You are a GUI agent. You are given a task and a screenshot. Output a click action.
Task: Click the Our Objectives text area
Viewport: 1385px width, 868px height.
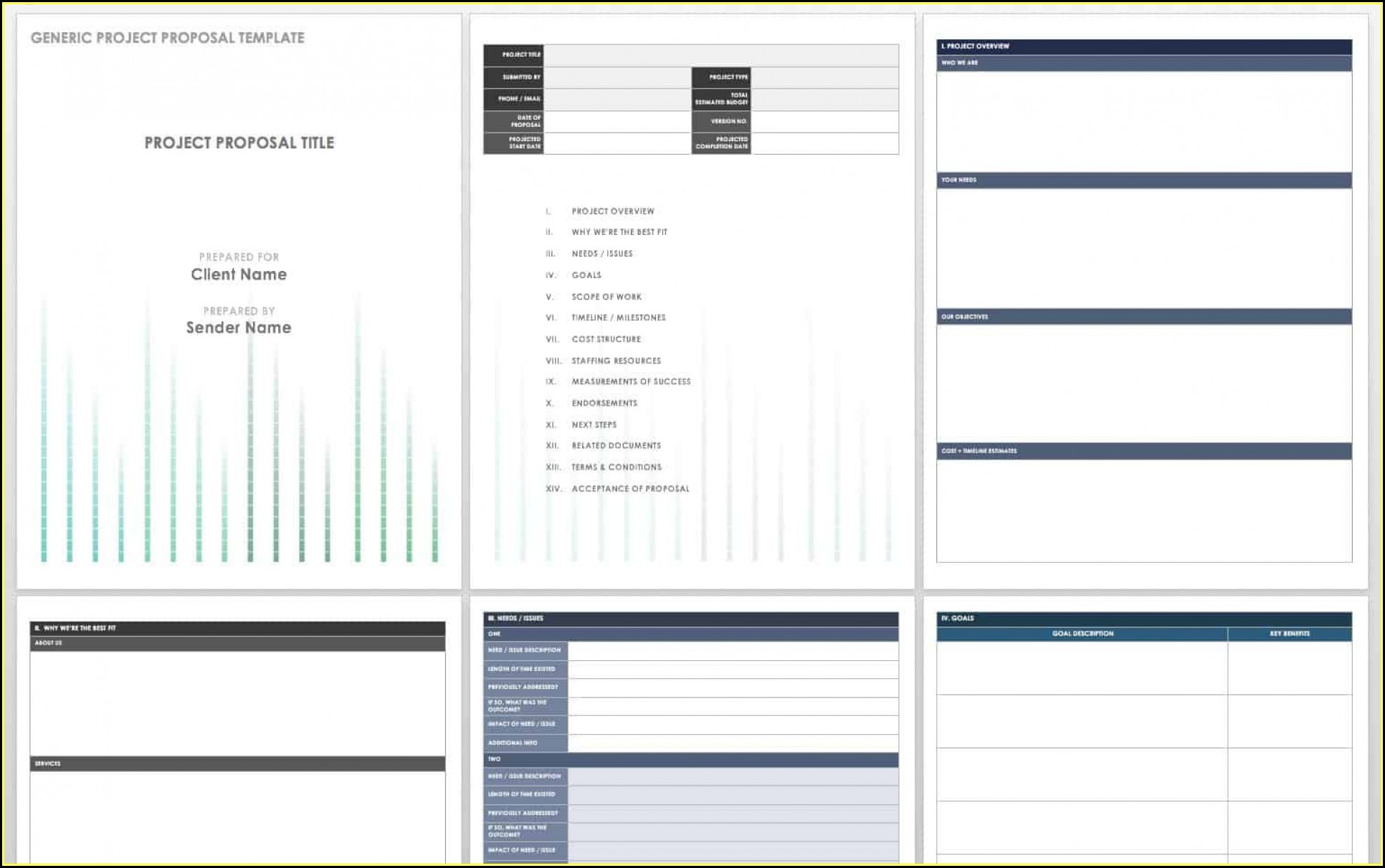pos(1143,383)
